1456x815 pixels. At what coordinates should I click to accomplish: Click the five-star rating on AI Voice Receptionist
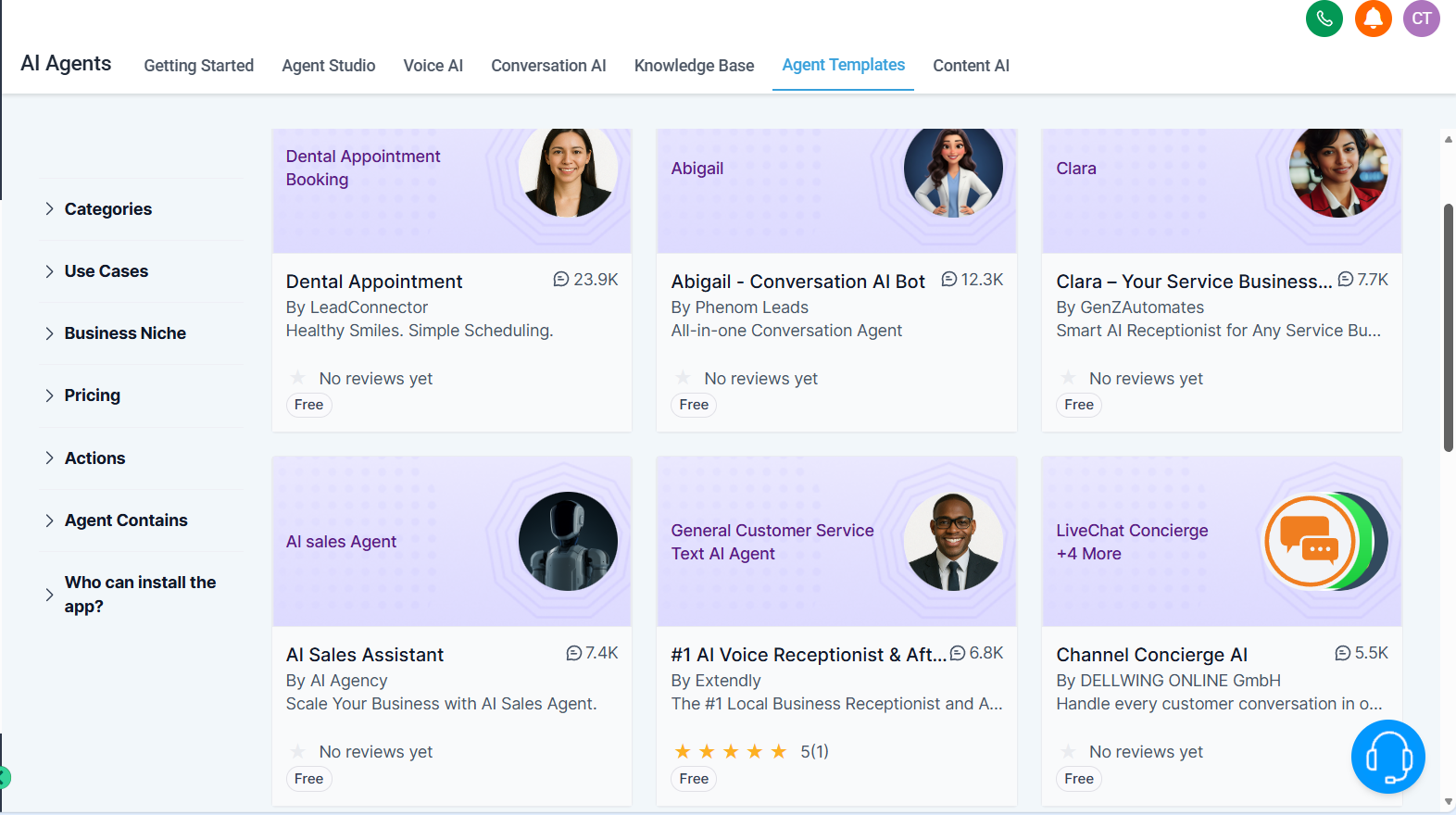[730, 751]
